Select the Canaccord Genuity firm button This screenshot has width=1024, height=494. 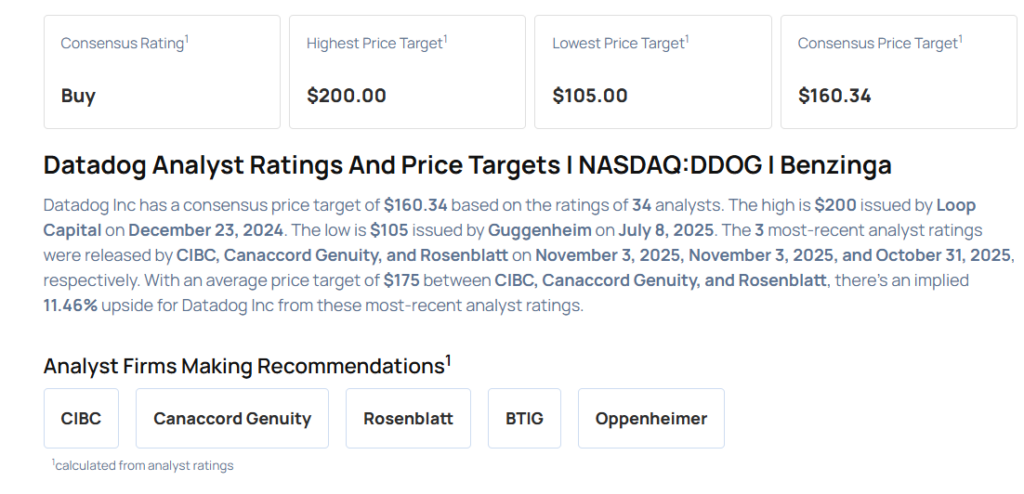pos(232,418)
